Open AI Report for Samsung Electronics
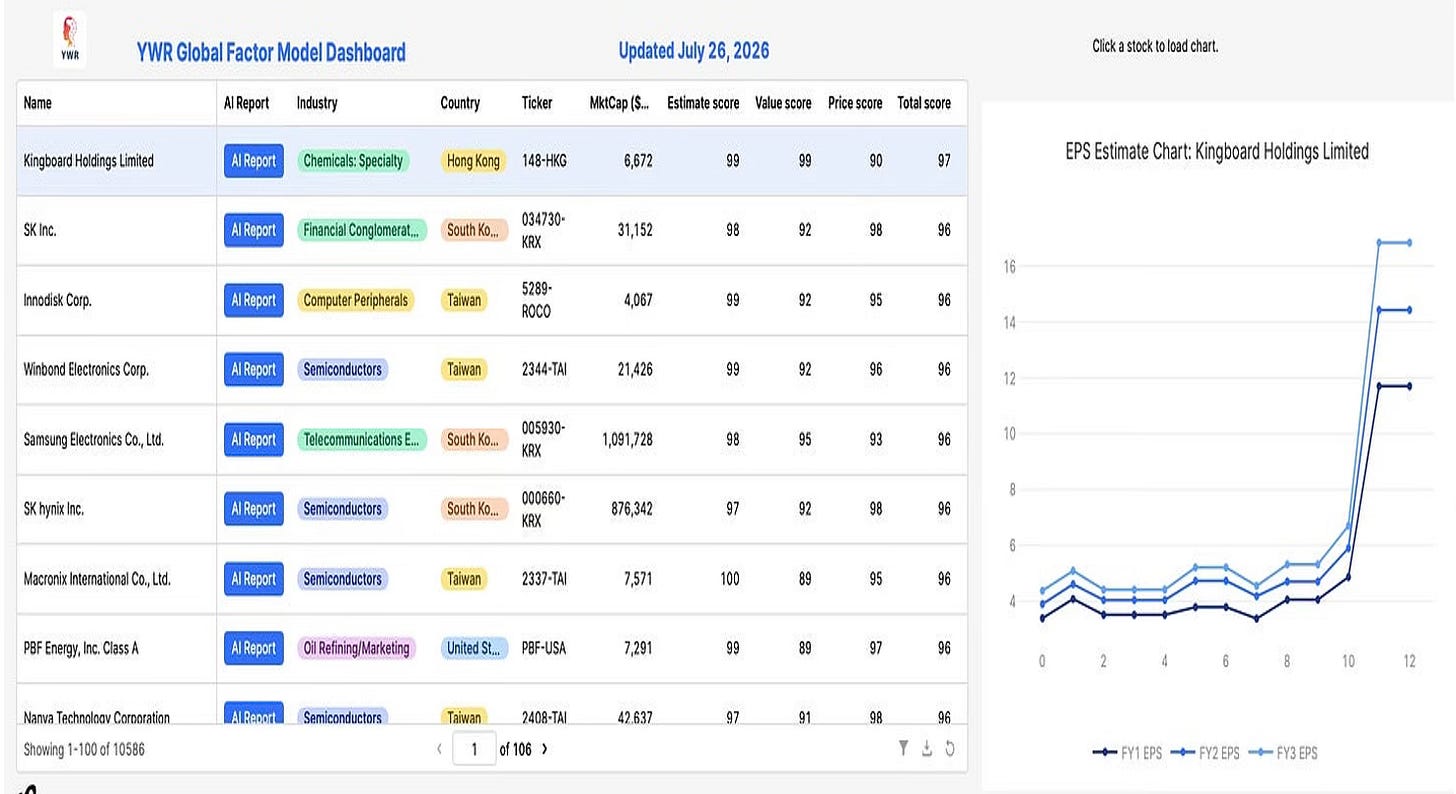This screenshot has height=794, width=1456. coord(254,439)
